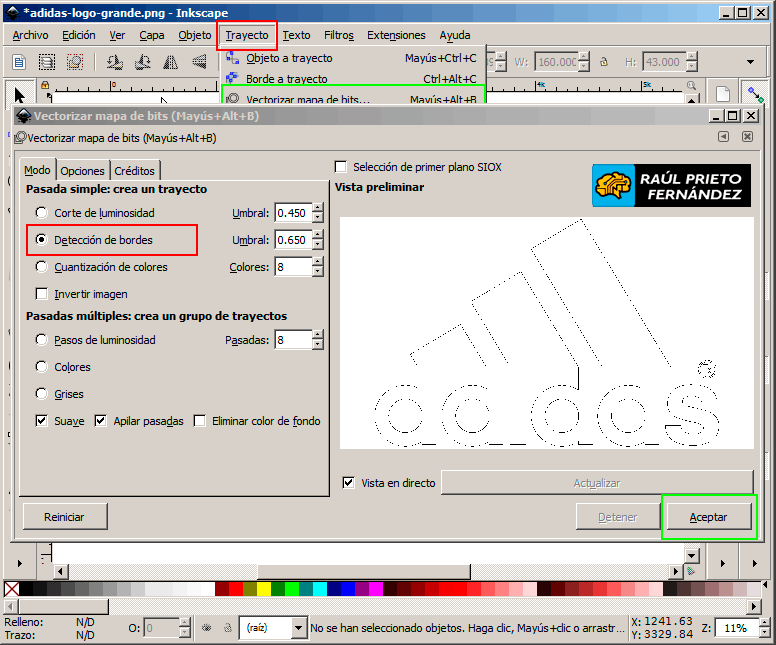Increase Umbral value for Detección de bordes
Viewport: 776px width, 645px height.
[x=318, y=235]
